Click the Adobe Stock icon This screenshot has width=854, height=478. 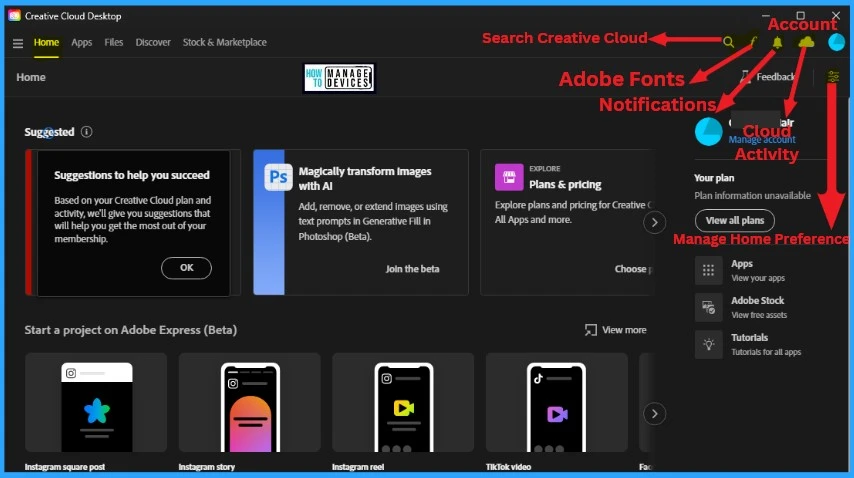click(708, 307)
